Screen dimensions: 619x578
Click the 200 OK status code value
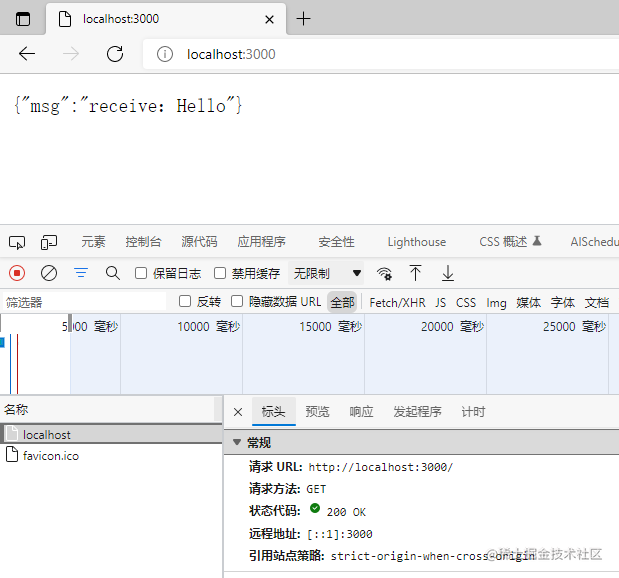pos(346,512)
